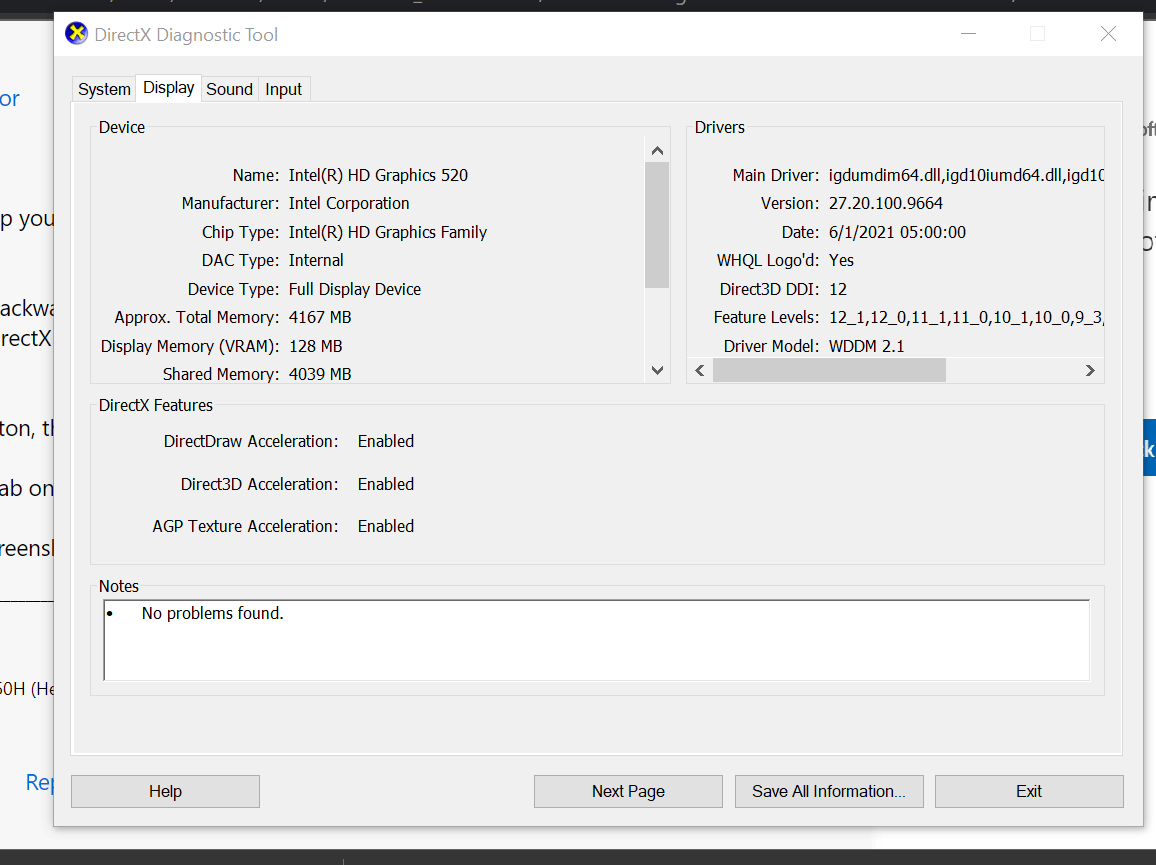This screenshot has width=1156, height=865.
Task: Click DAC Type value Internal
Action: pos(316,260)
